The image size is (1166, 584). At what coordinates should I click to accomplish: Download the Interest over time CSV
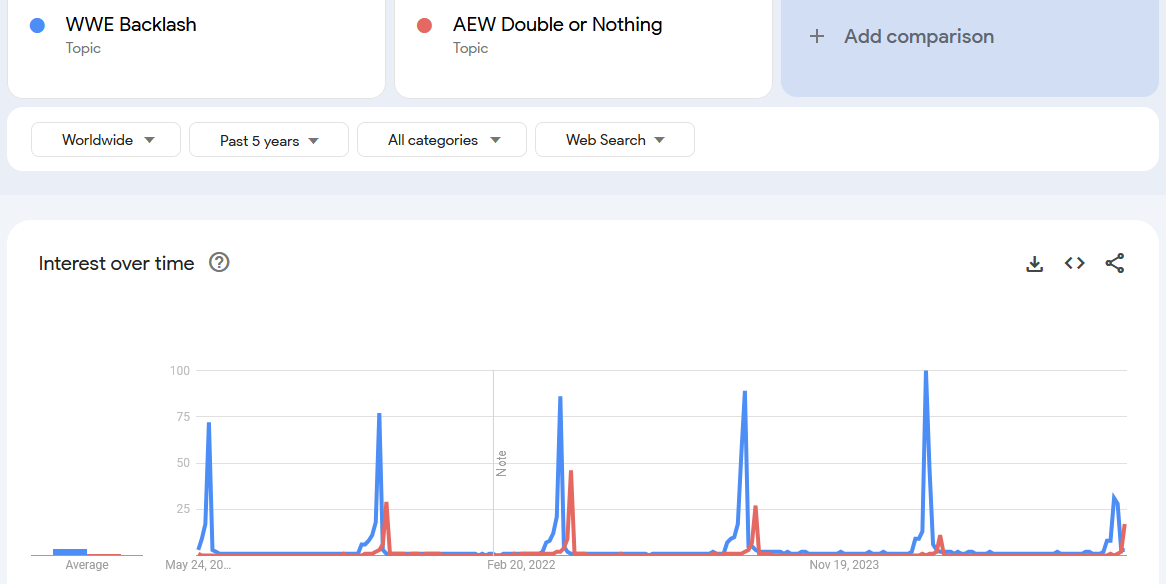[1034, 263]
